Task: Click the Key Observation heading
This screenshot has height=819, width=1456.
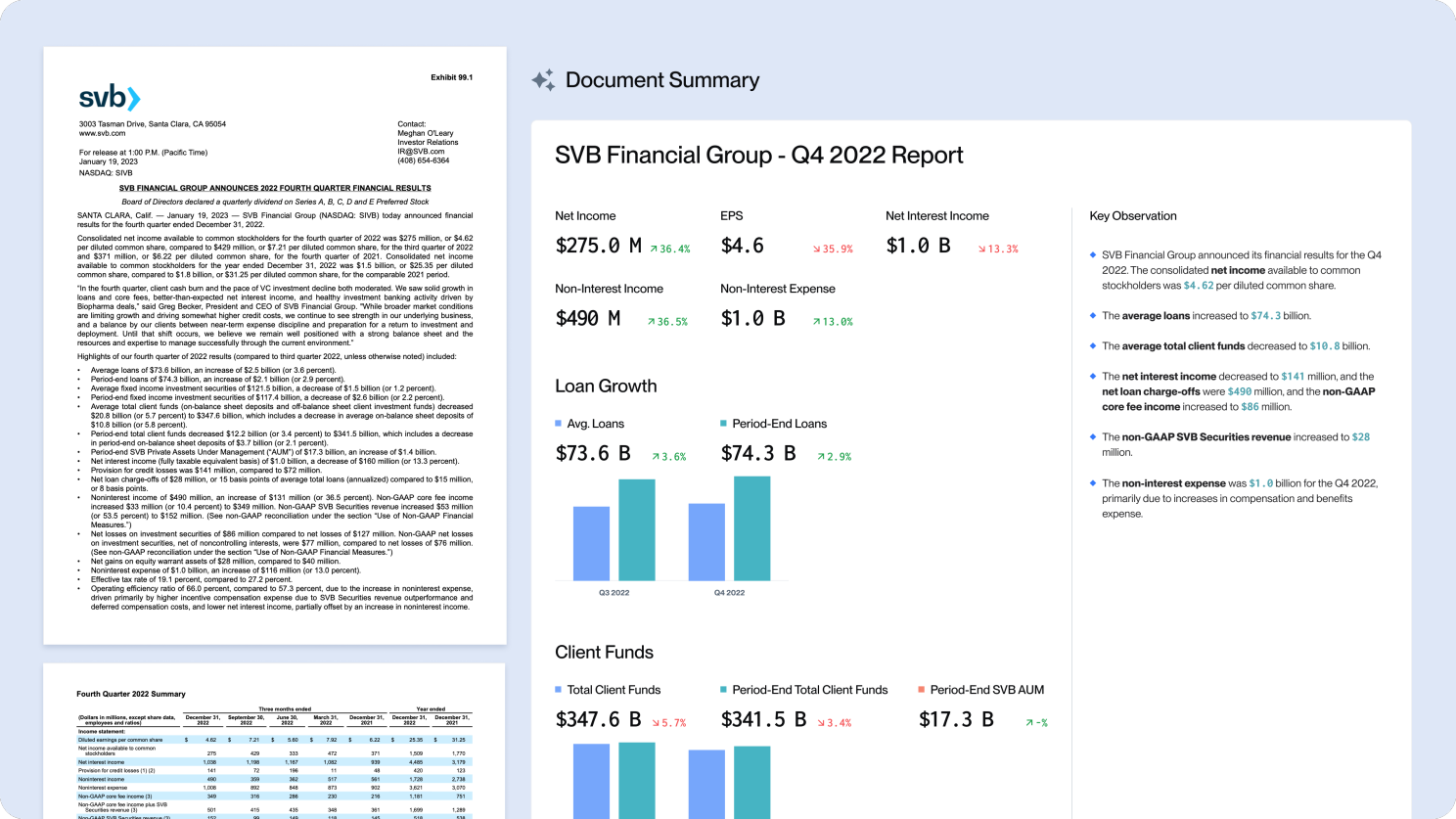Action: 1133,216
